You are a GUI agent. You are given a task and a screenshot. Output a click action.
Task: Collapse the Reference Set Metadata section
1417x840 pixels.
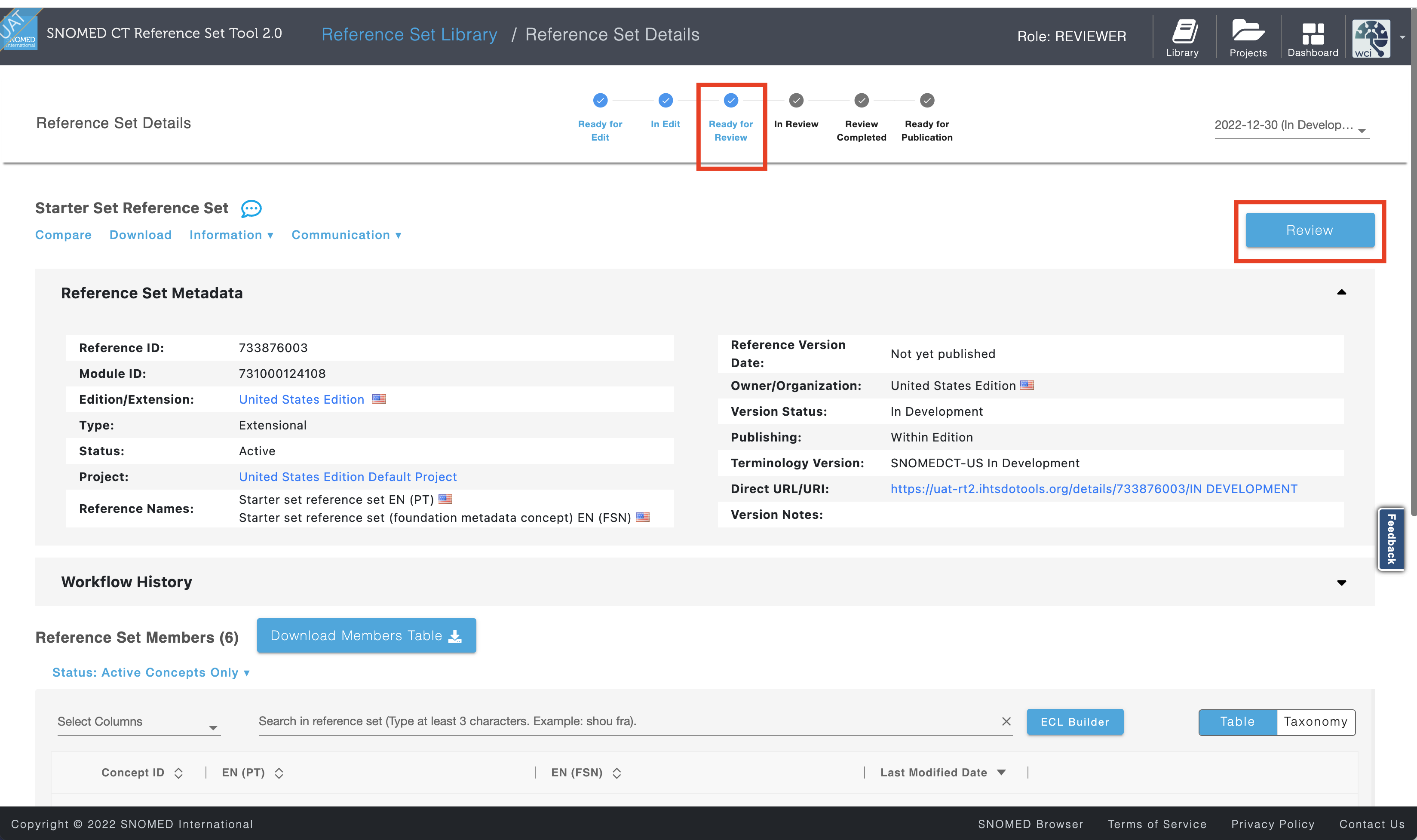click(1341, 292)
